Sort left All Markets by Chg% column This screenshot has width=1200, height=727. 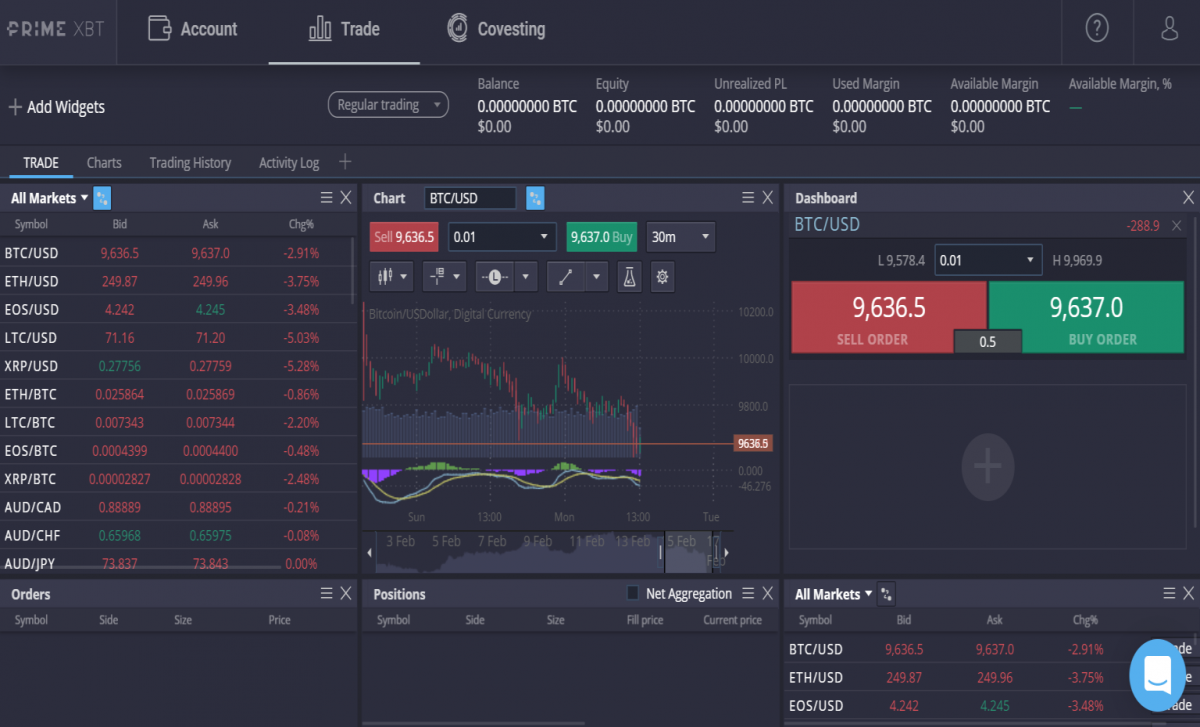pyautogui.click(x=300, y=224)
